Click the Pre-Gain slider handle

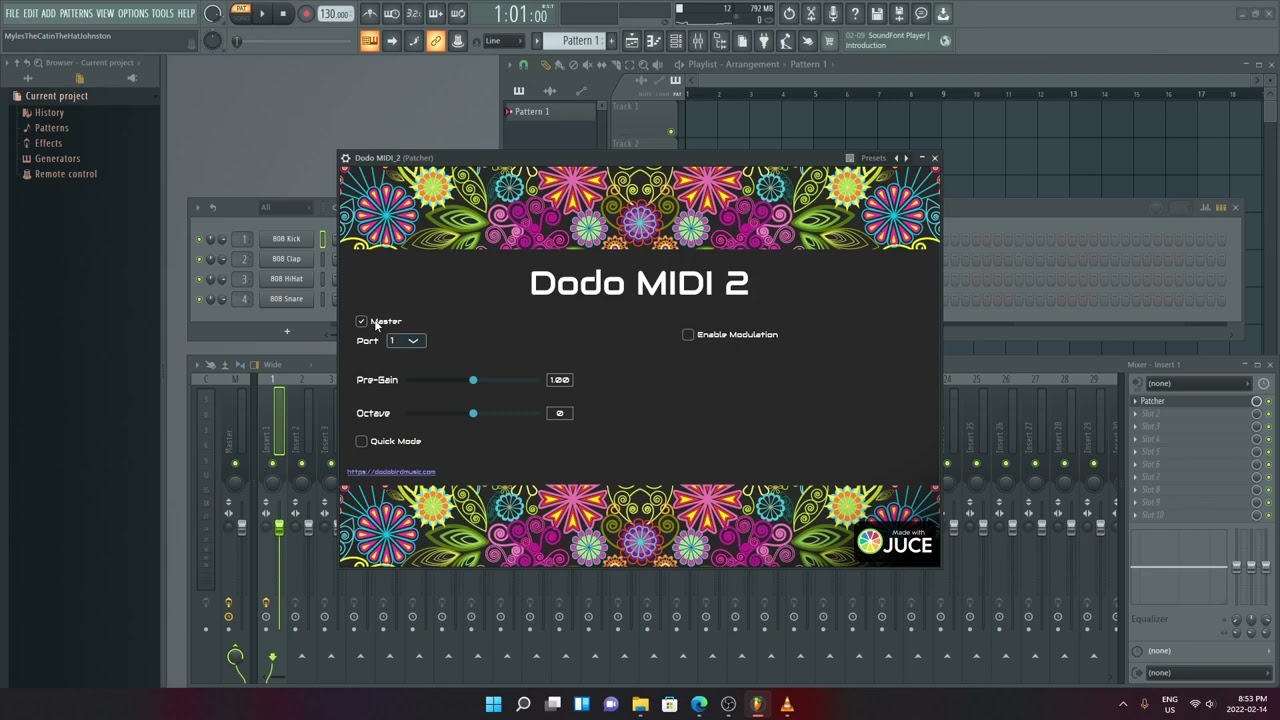coord(473,380)
